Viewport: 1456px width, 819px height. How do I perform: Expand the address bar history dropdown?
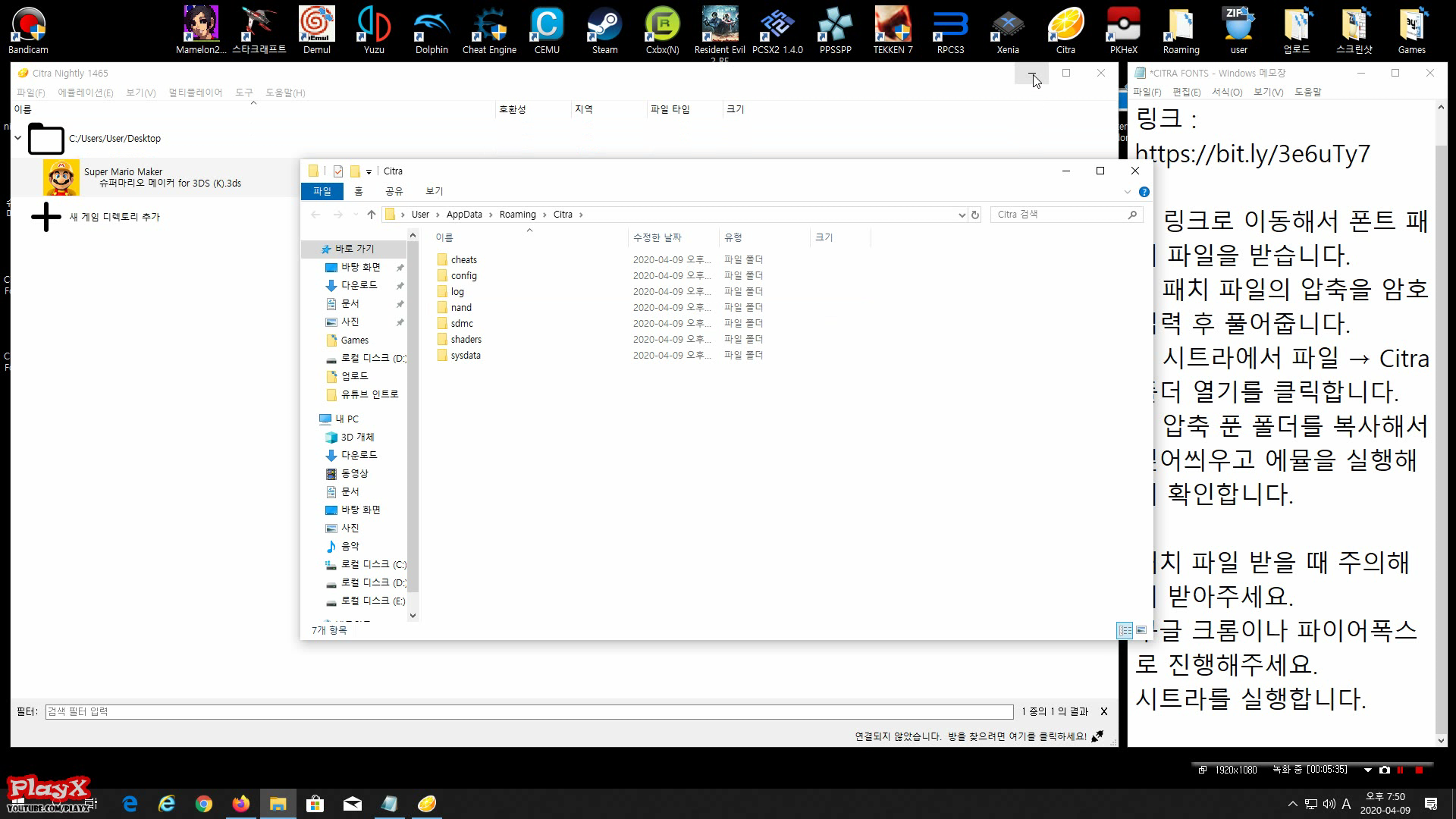(962, 215)
